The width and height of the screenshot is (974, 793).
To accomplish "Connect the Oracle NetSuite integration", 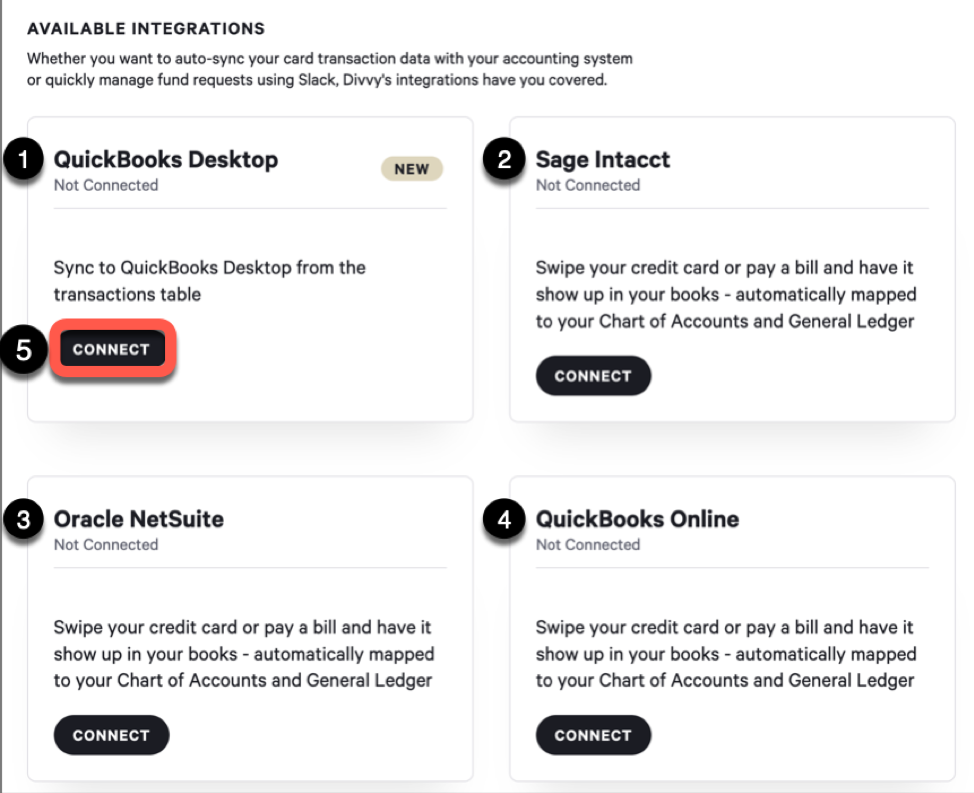I will (111, 735).
